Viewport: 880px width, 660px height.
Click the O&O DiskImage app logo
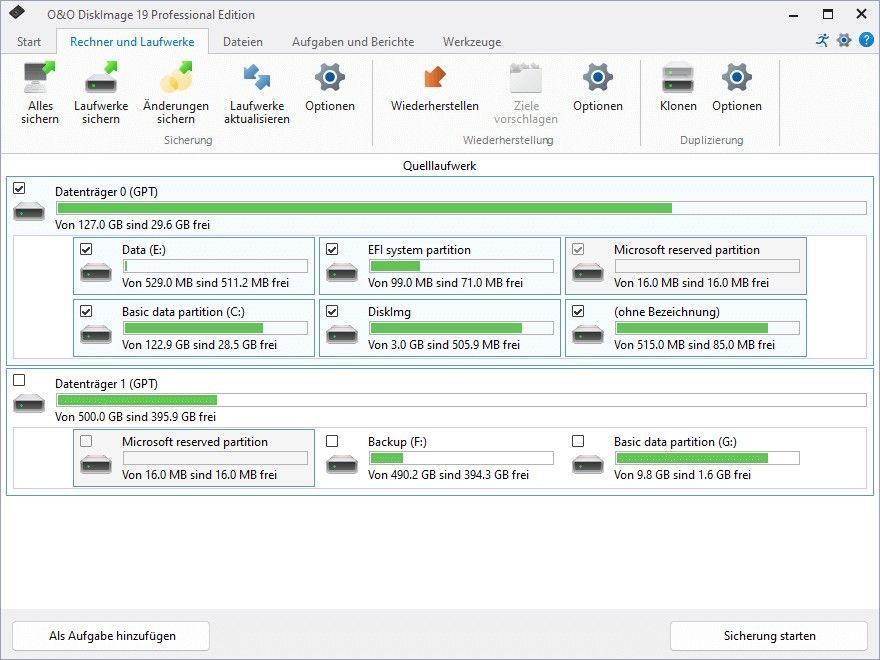point(17,12)
